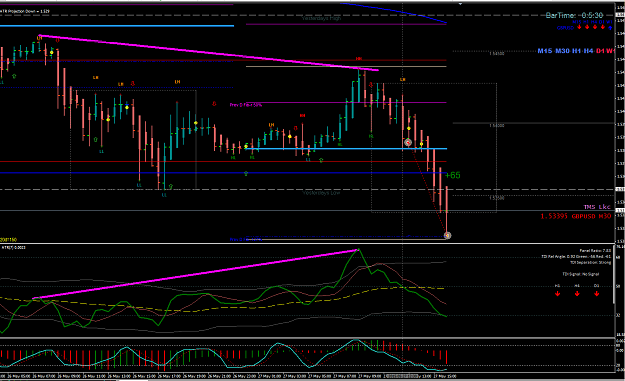Select the circled marker at the light blue support line
This screenshot has height=381, width=625.
[408, 142]
